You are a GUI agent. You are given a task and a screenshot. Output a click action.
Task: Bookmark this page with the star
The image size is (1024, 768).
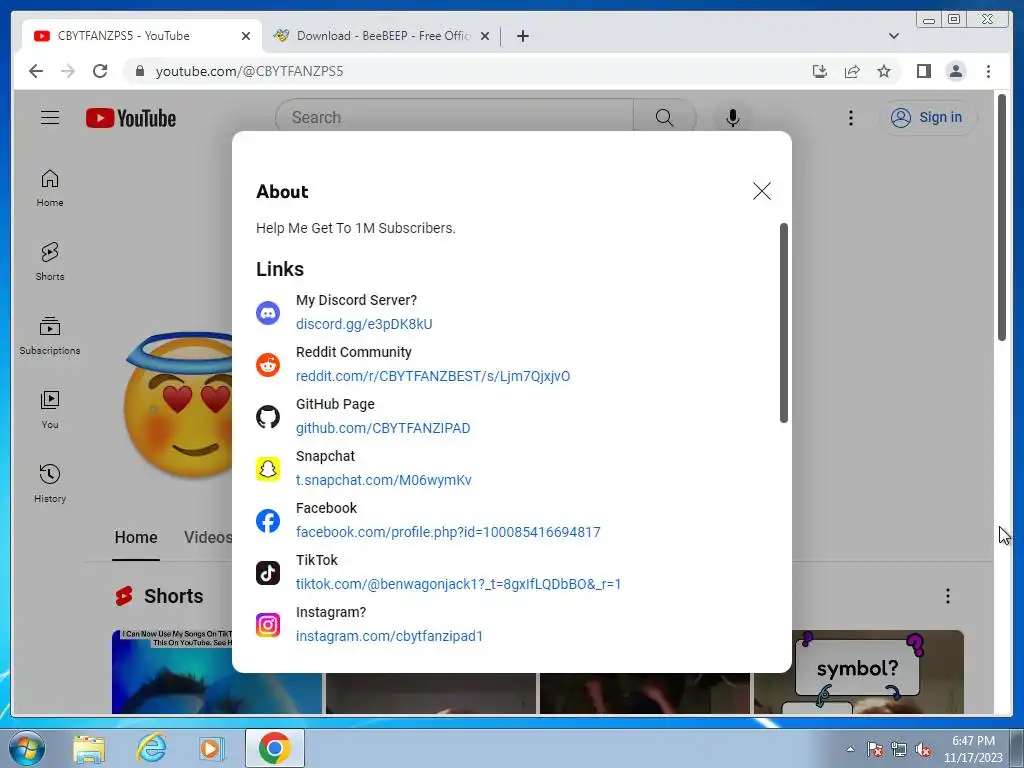point(884,71)
